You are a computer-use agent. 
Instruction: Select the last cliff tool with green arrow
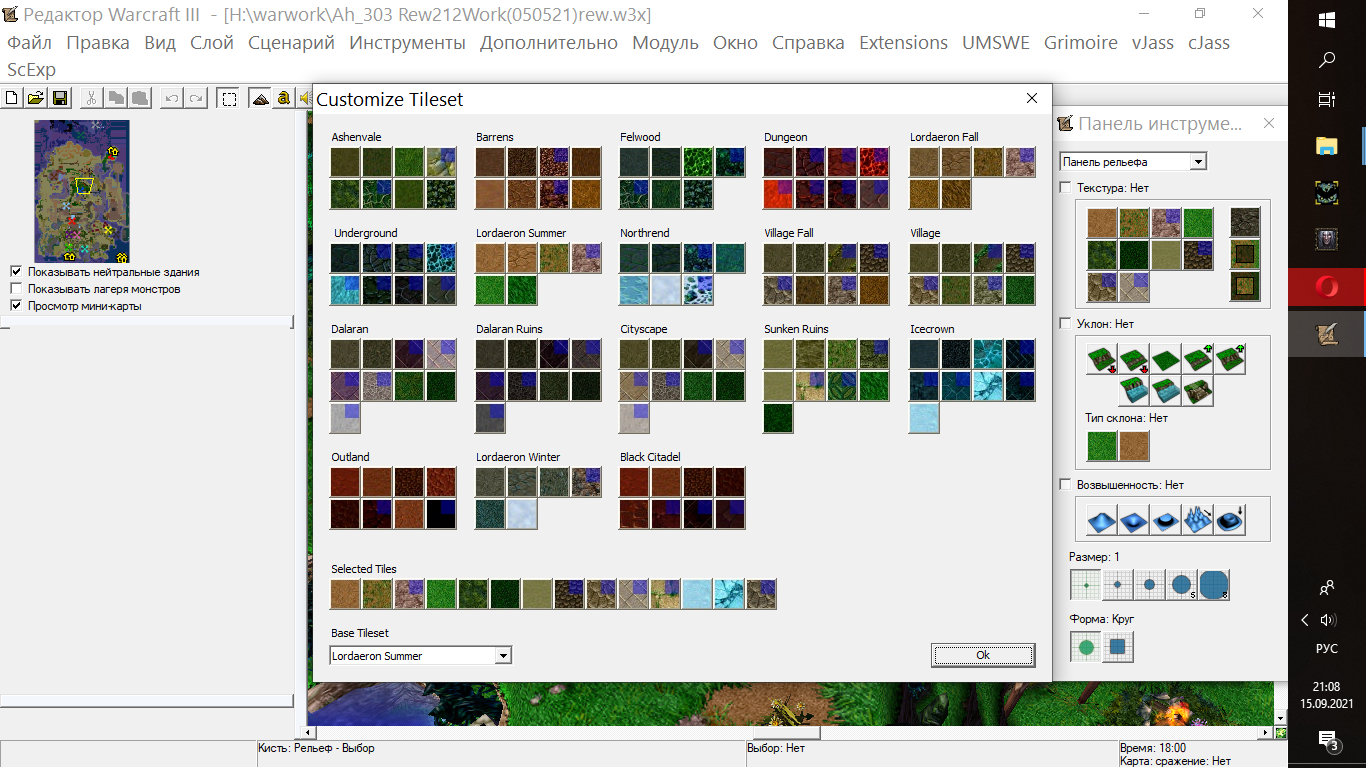tap(1231, 360)
